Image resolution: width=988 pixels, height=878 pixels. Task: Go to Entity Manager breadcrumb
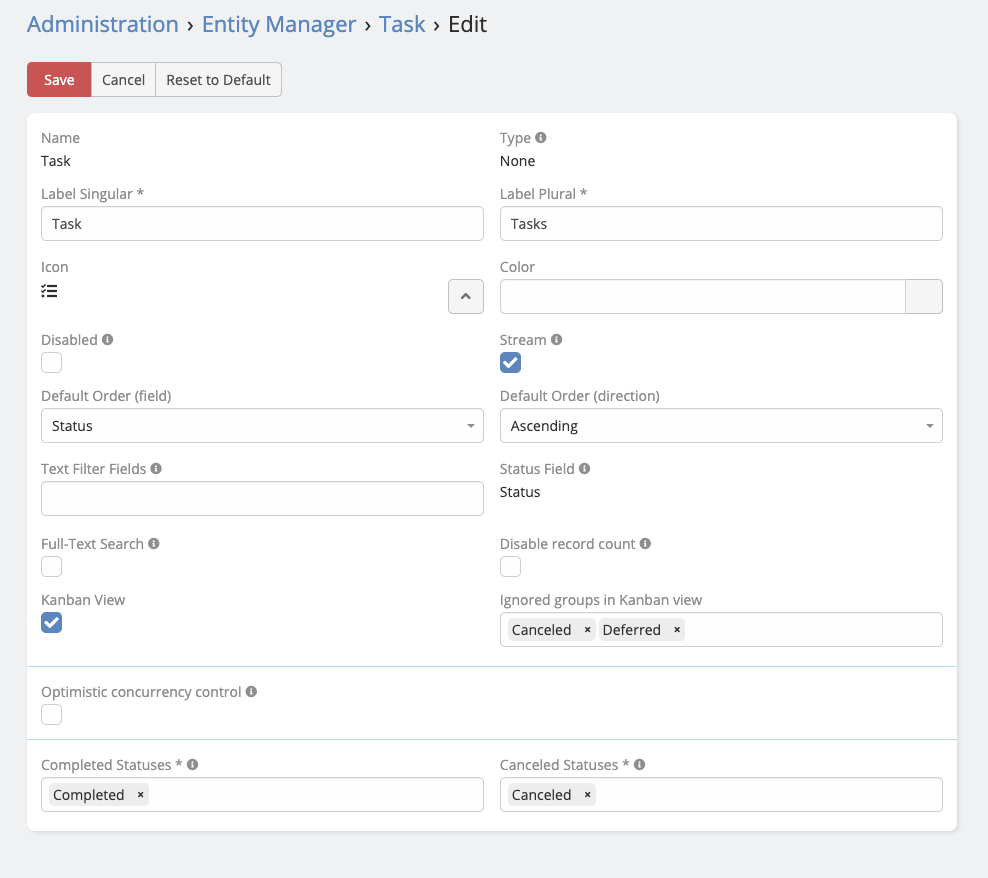point(279,24)
